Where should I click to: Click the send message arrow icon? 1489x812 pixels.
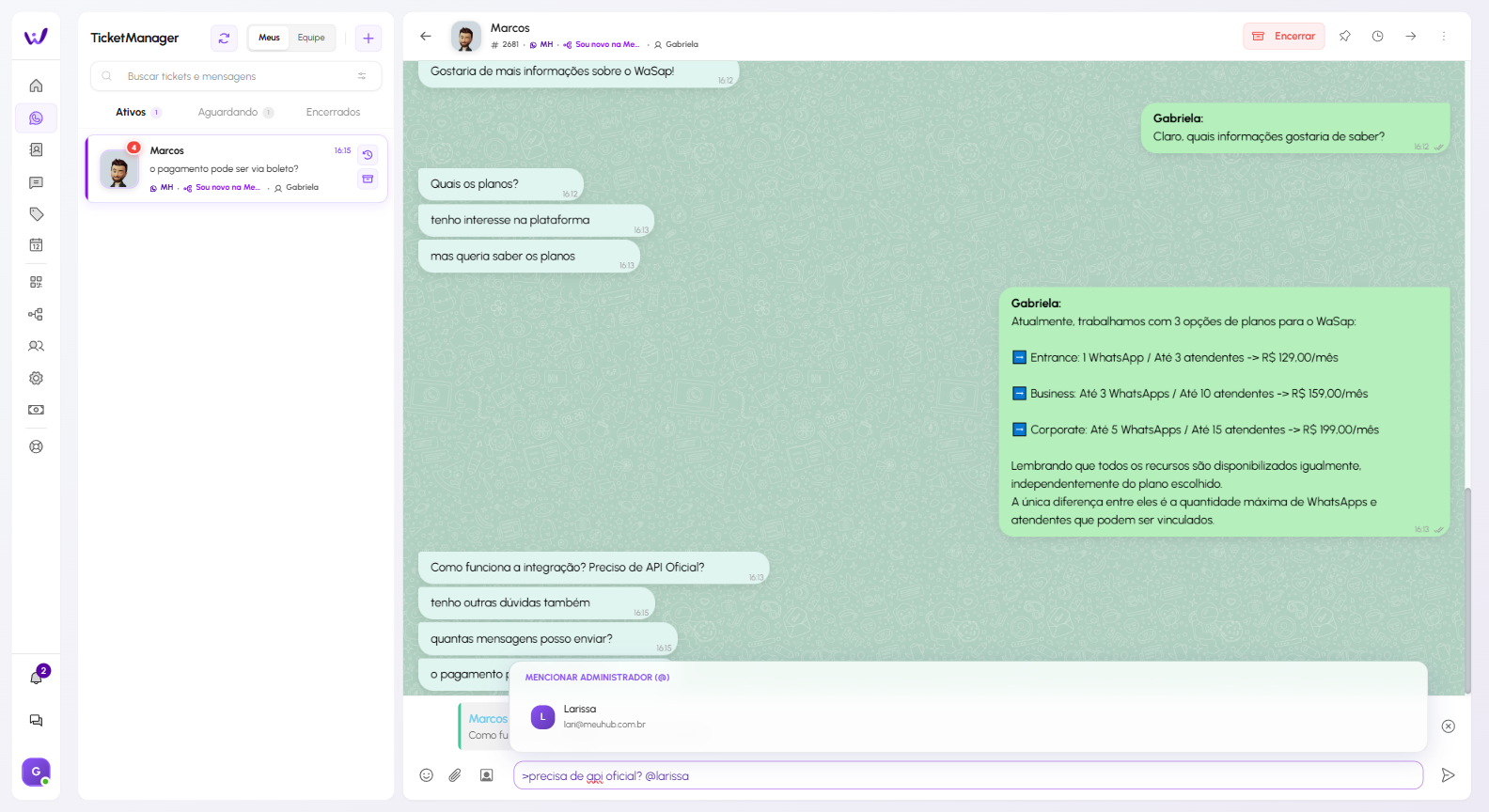(x=1448, y=775)
